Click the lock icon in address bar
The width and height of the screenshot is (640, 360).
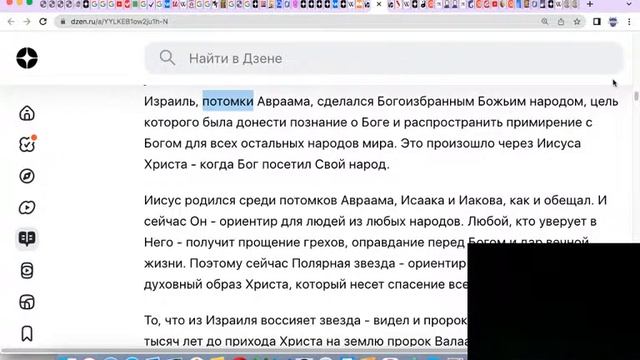point(63,22)
